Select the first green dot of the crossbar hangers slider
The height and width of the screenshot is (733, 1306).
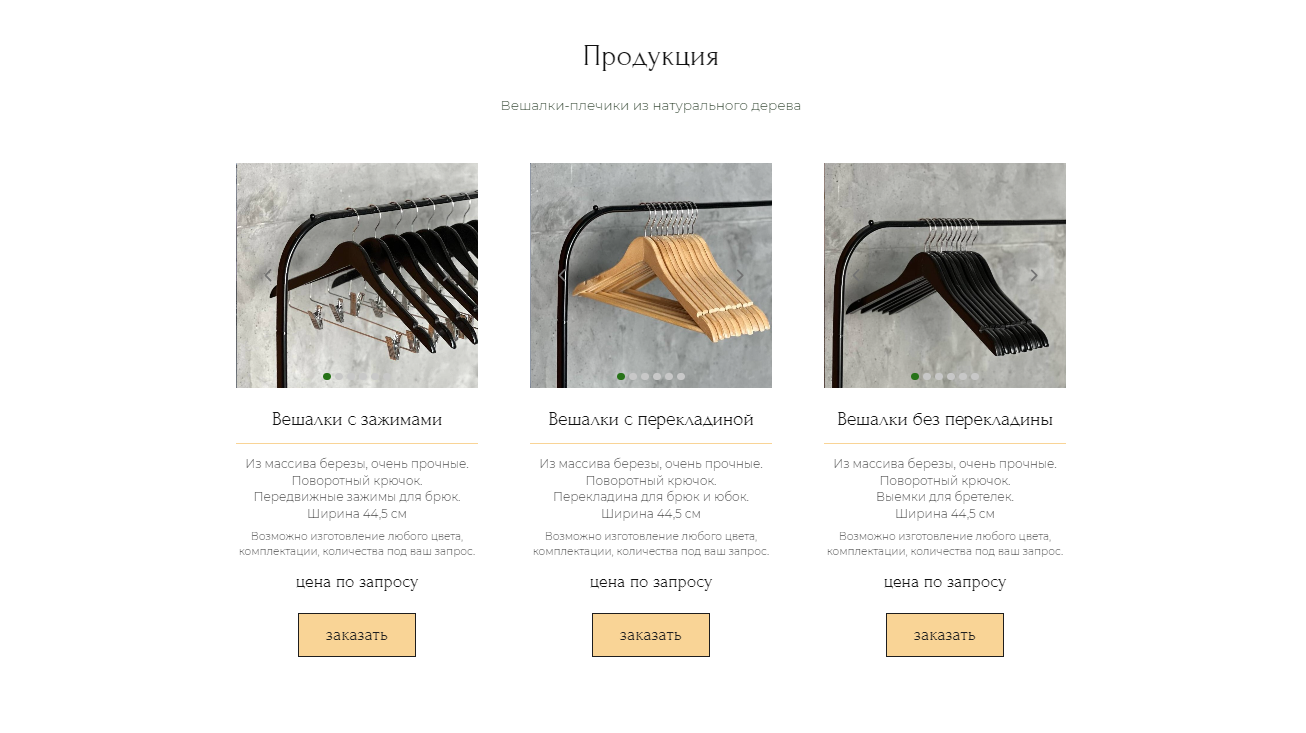pyautogui.click(x=621, y=377)
